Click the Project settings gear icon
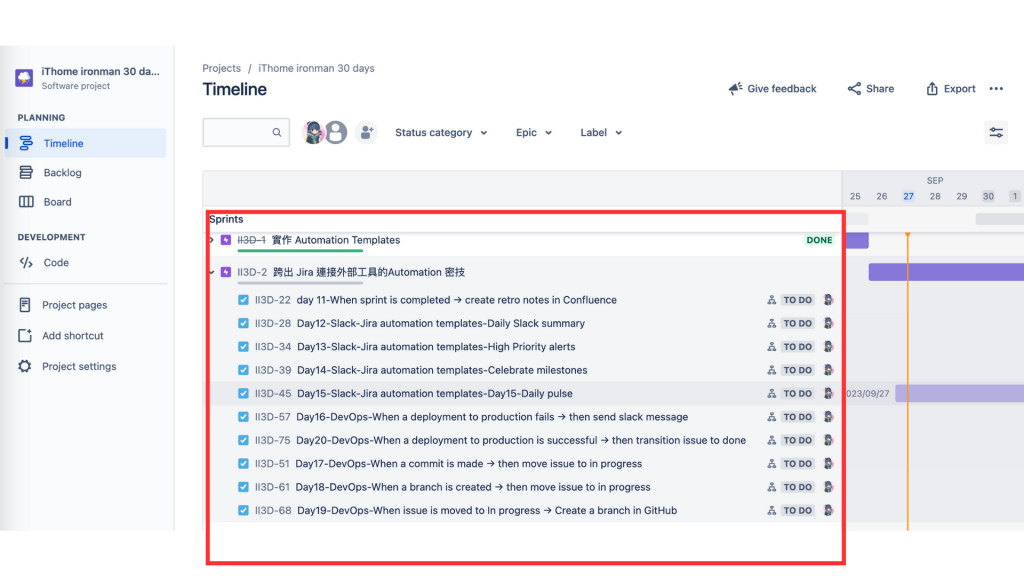1024x576 pixels. 25,366
